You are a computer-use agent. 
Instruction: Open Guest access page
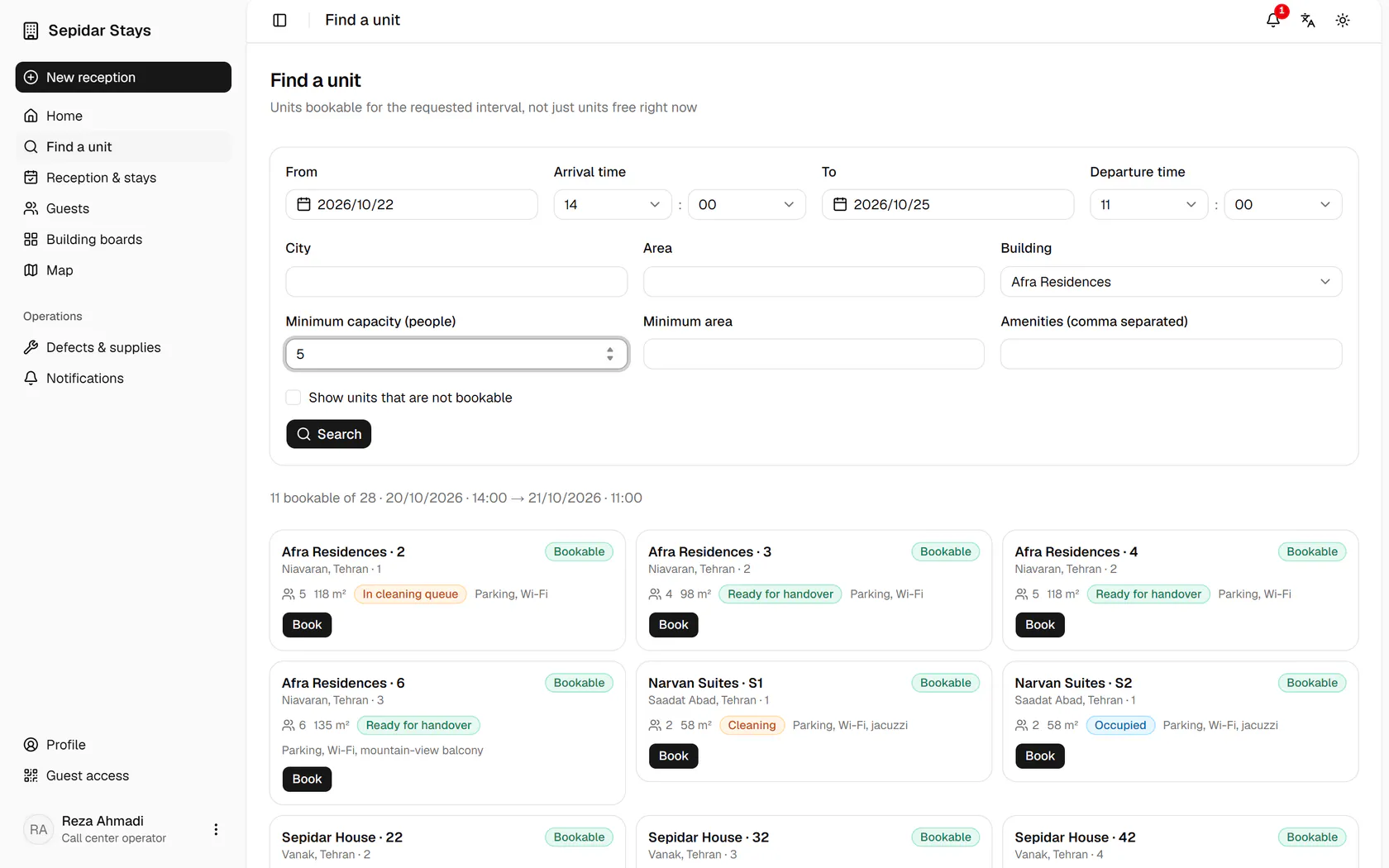tap(123, 775)
